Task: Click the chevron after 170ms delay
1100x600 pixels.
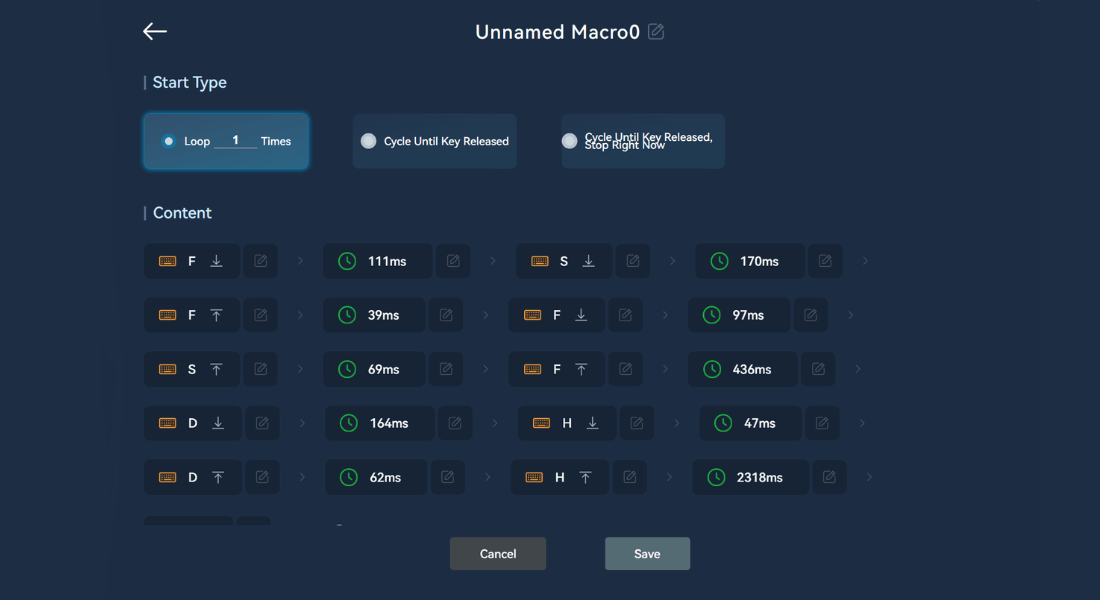Action: coord(865,261)
